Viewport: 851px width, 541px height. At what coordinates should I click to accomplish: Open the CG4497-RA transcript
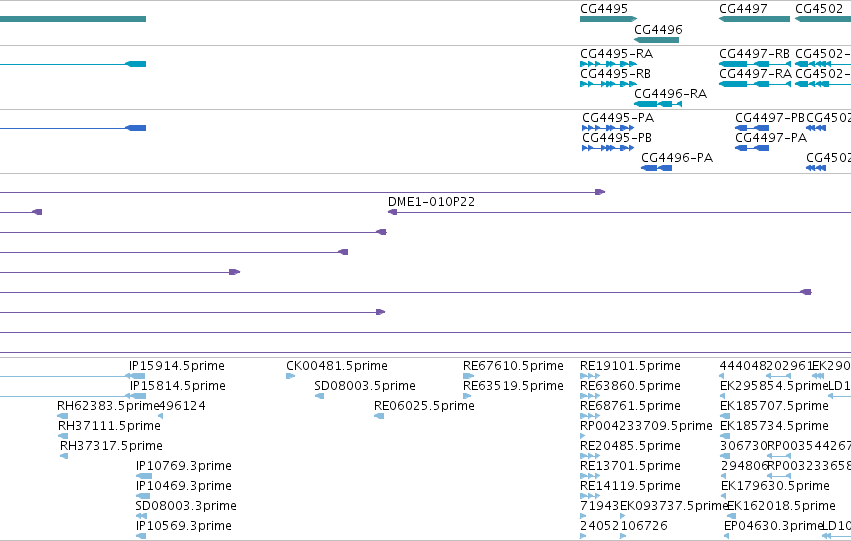(754, 84)
